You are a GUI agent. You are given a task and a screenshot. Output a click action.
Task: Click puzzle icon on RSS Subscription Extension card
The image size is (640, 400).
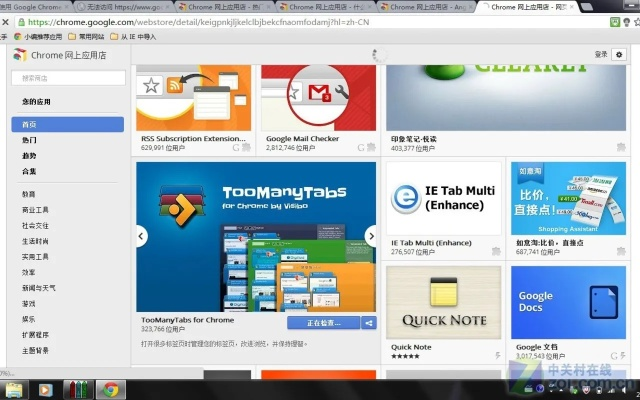coord(246,147)
